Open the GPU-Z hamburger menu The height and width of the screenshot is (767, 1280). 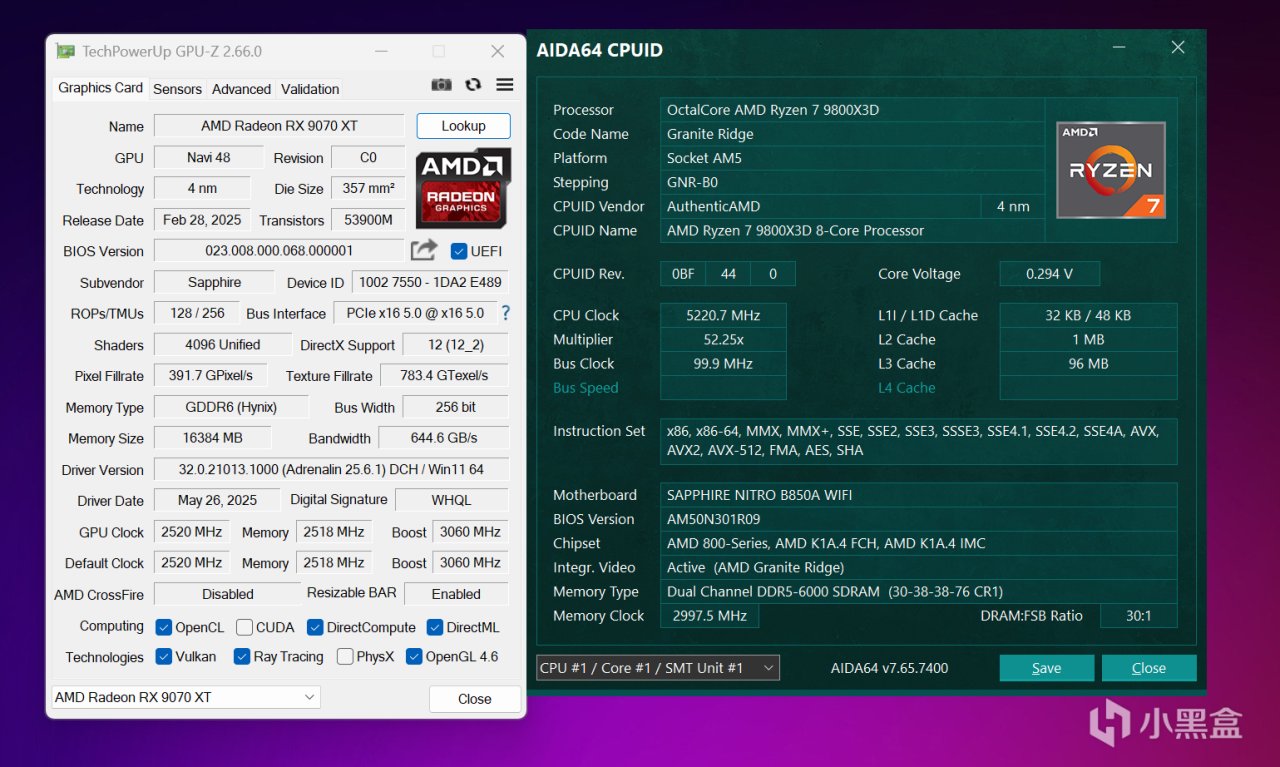coord(505,85)
